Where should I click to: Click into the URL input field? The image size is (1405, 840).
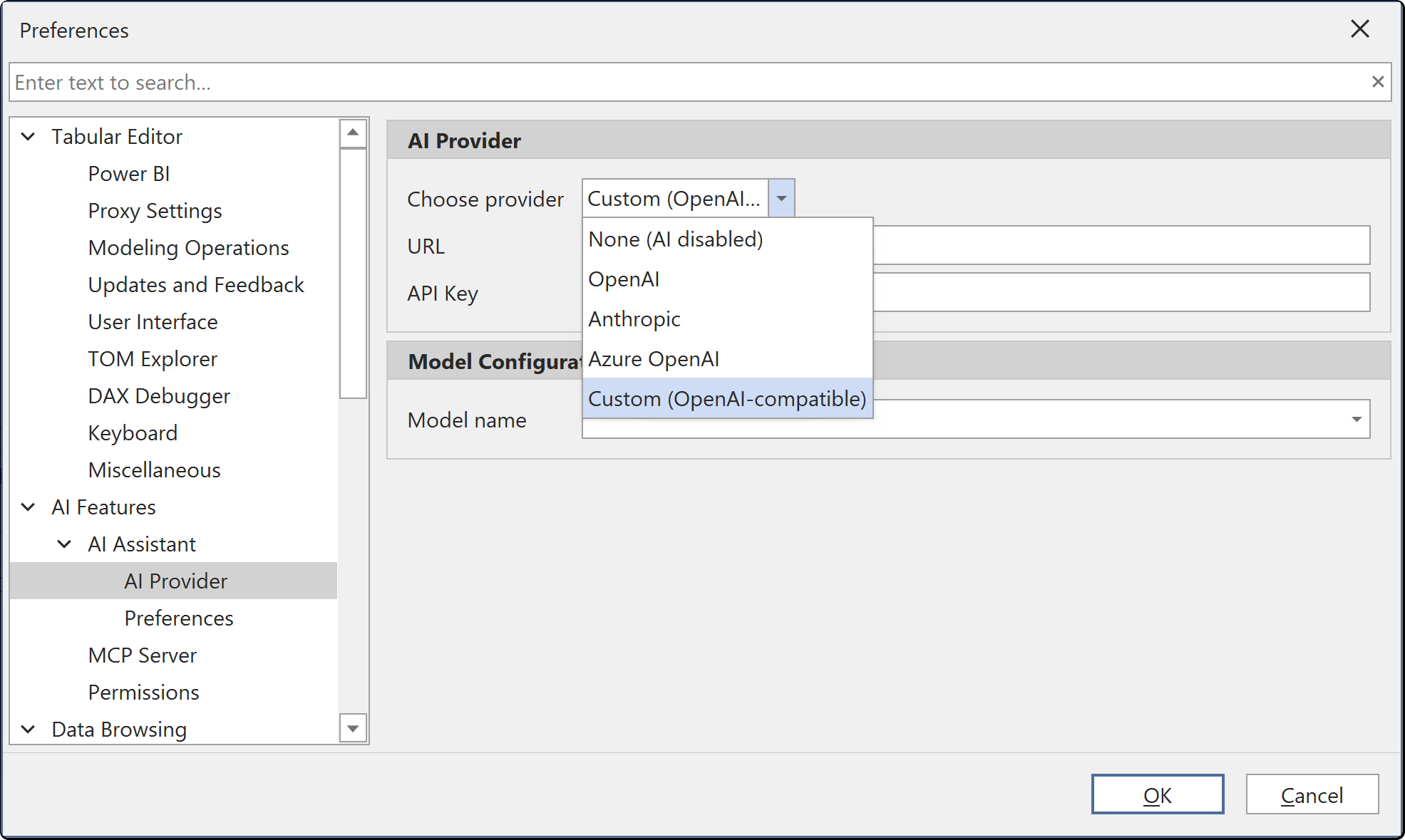[1121, 245]
